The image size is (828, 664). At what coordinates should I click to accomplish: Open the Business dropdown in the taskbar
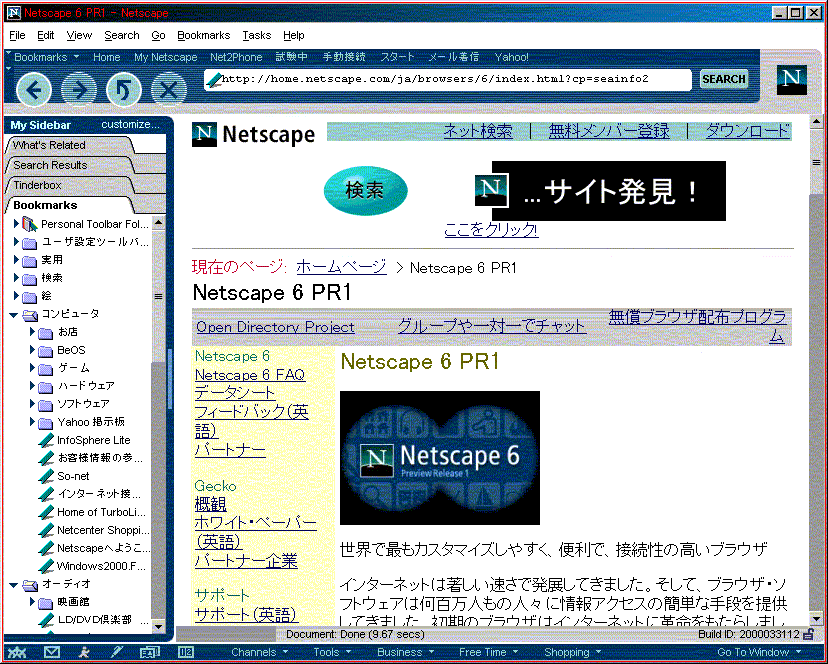click(x=405, y=652)
